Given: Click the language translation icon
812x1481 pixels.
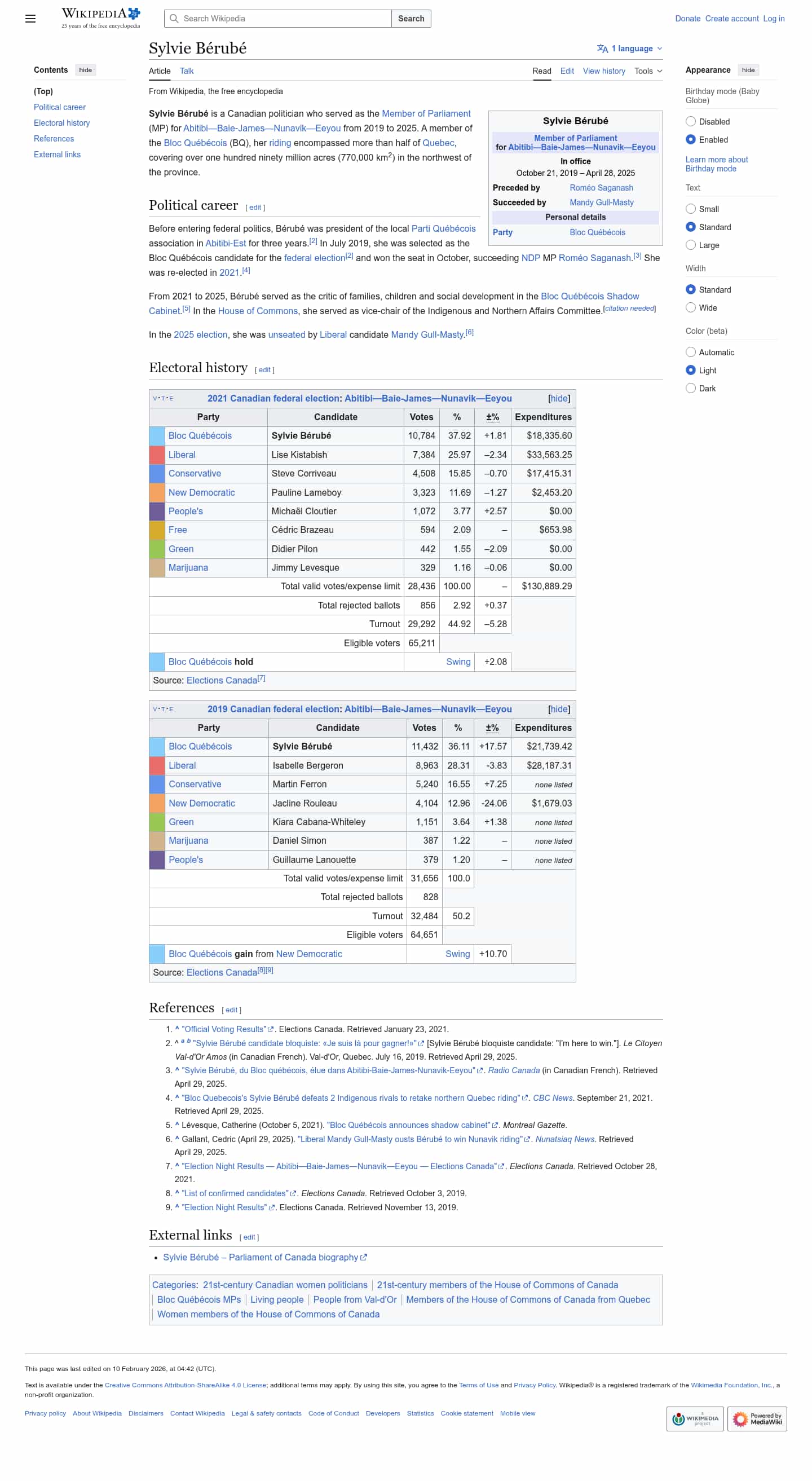Looking at the screenshot, I should (x=602, y=49).
